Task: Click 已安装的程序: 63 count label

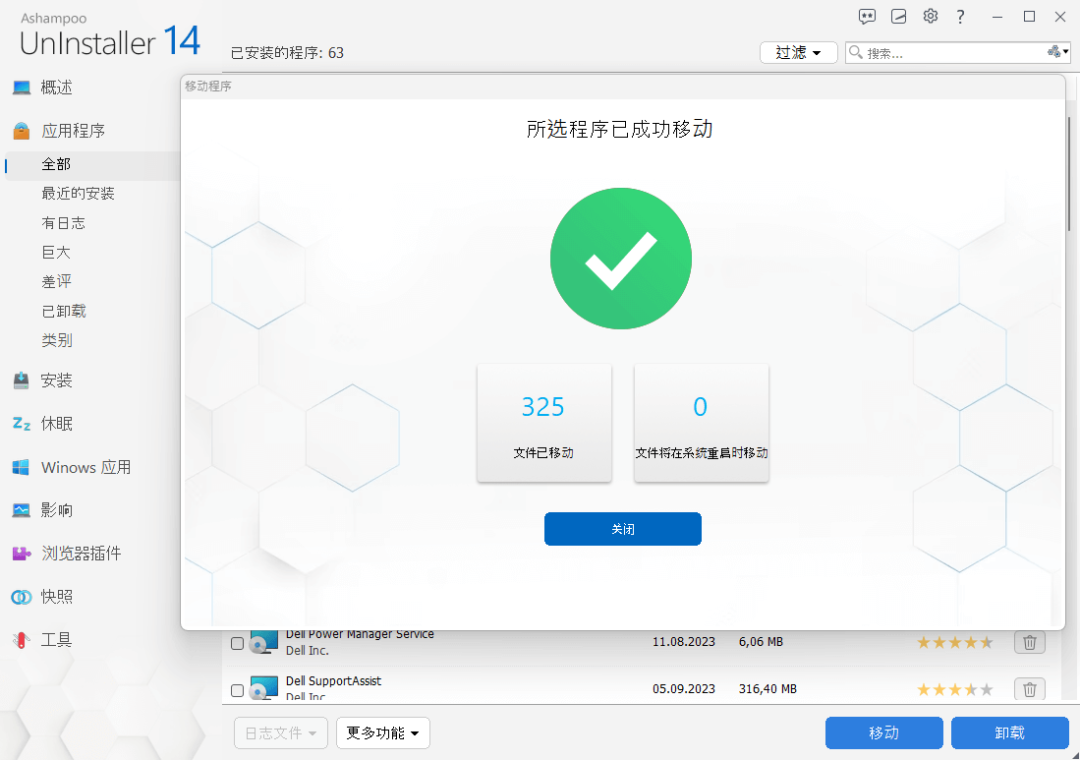Action: point(287,53)
